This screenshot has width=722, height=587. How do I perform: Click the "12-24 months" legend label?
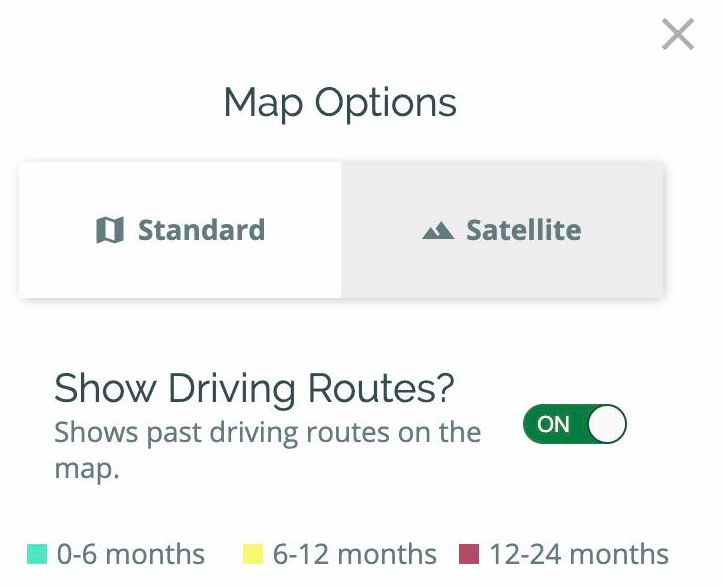578,554
